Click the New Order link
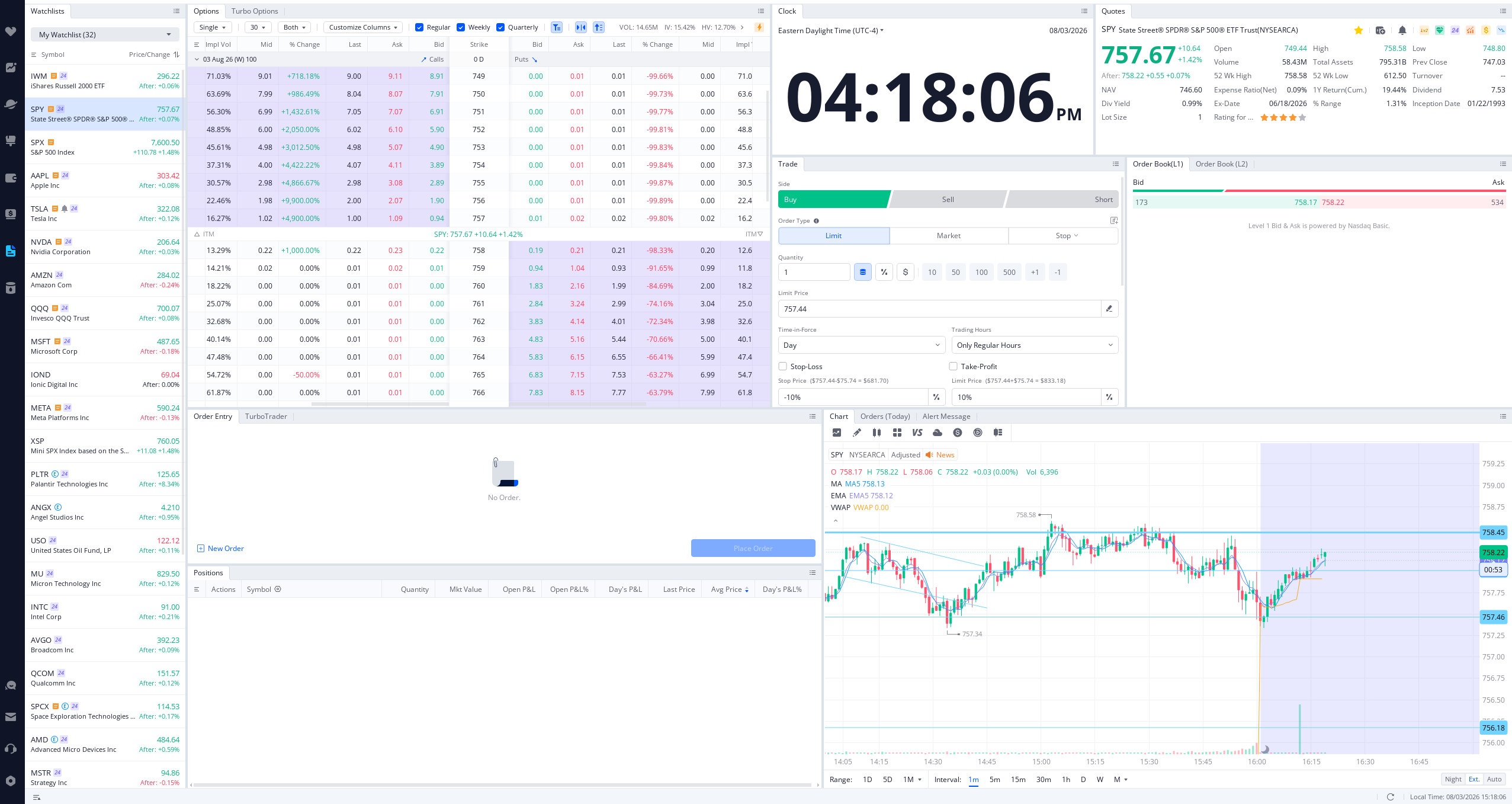Screen dimensions: 1512x804 [220, 549]
